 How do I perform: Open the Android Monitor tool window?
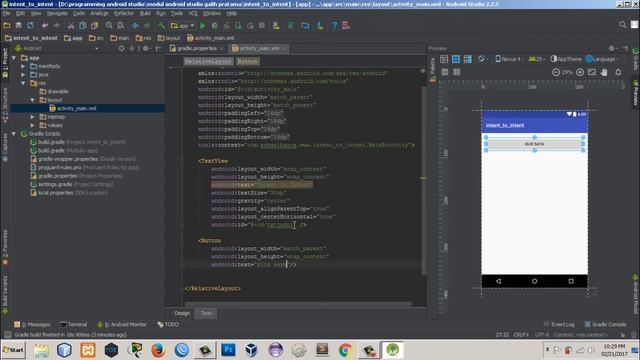click(122, 324)
